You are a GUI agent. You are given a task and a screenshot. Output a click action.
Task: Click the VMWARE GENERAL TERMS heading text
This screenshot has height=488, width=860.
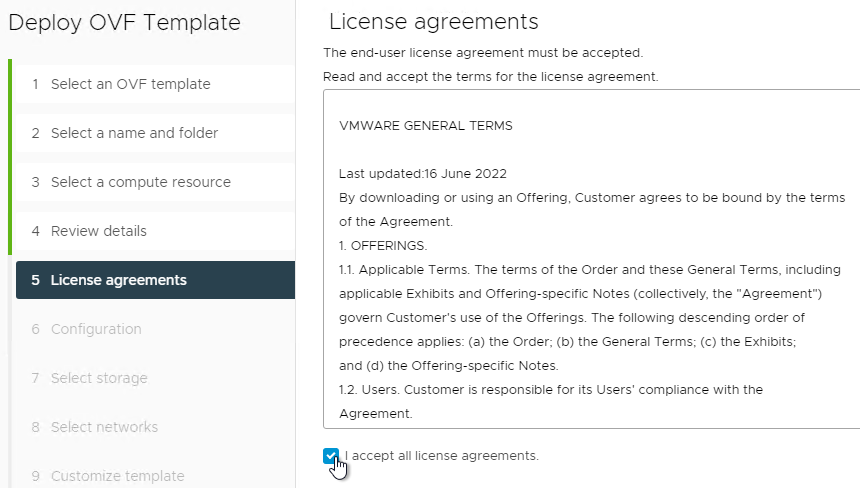[x=426, y=126]
